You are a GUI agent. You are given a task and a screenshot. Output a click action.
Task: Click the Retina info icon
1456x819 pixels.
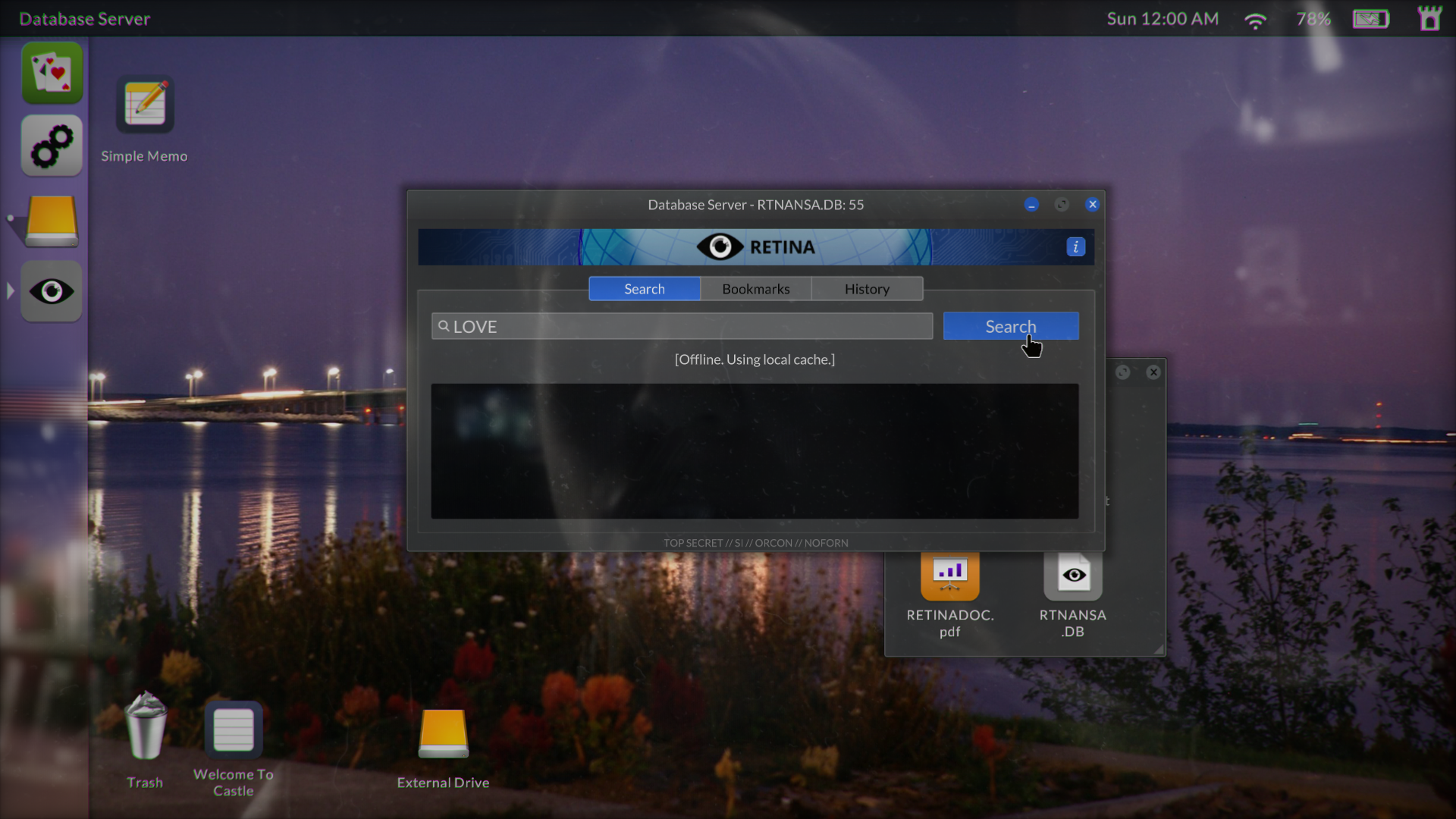[x=1075, y=247]
